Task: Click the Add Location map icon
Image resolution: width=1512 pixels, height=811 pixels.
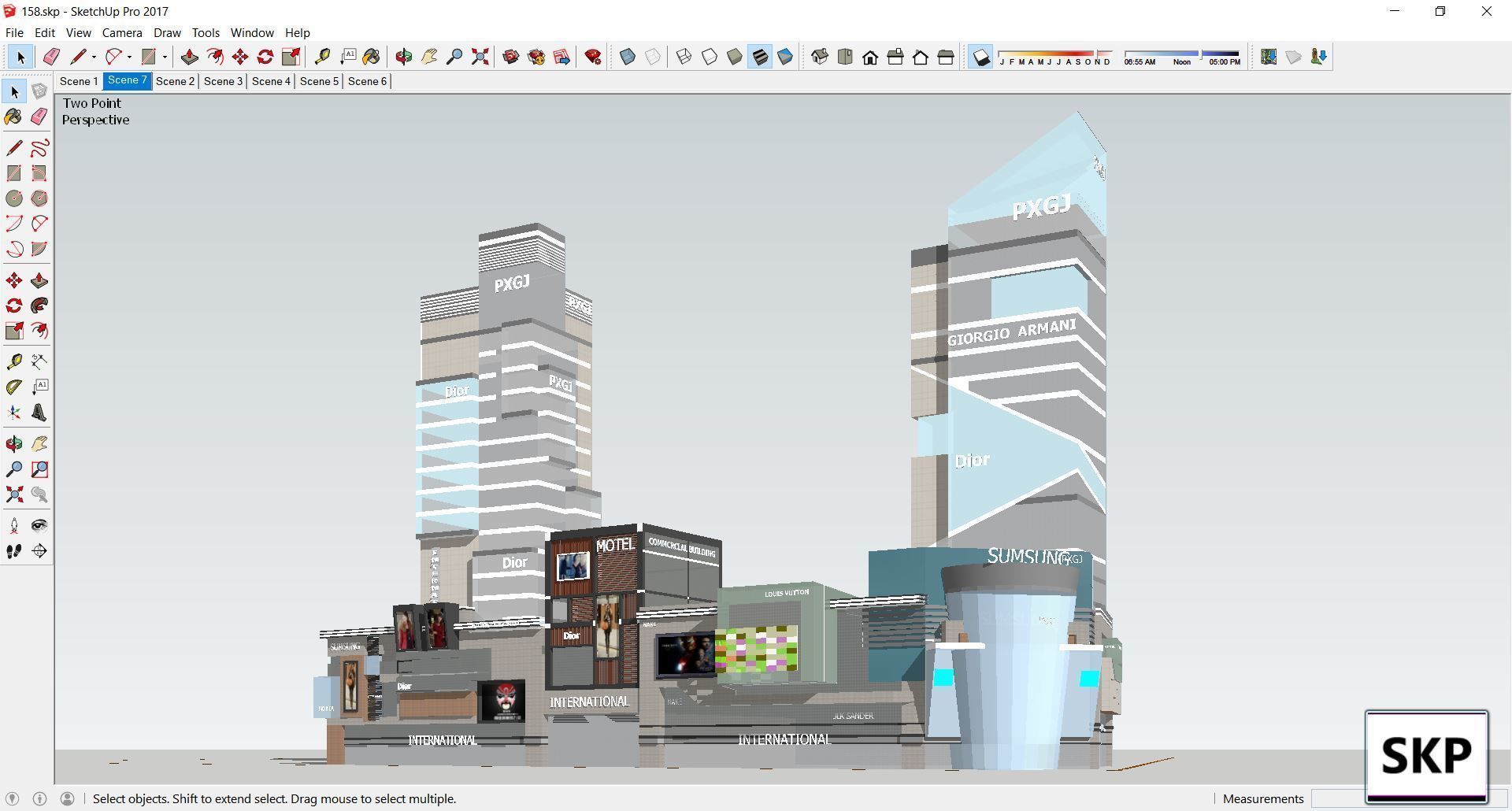Action: [x=1269, y=57]
